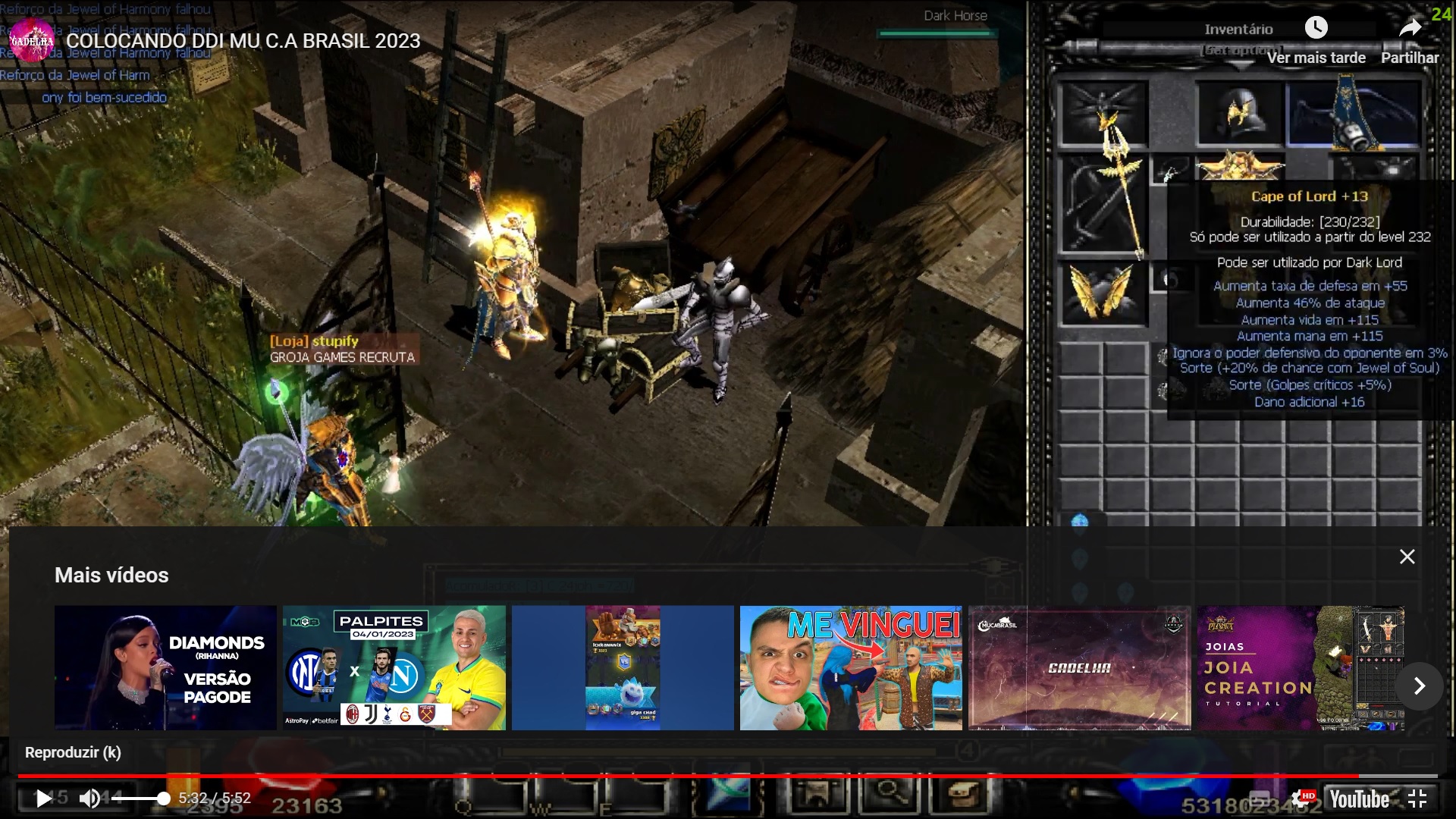Click the red video progress bar
The image size is (1456, 819).
tap(682, 776)
